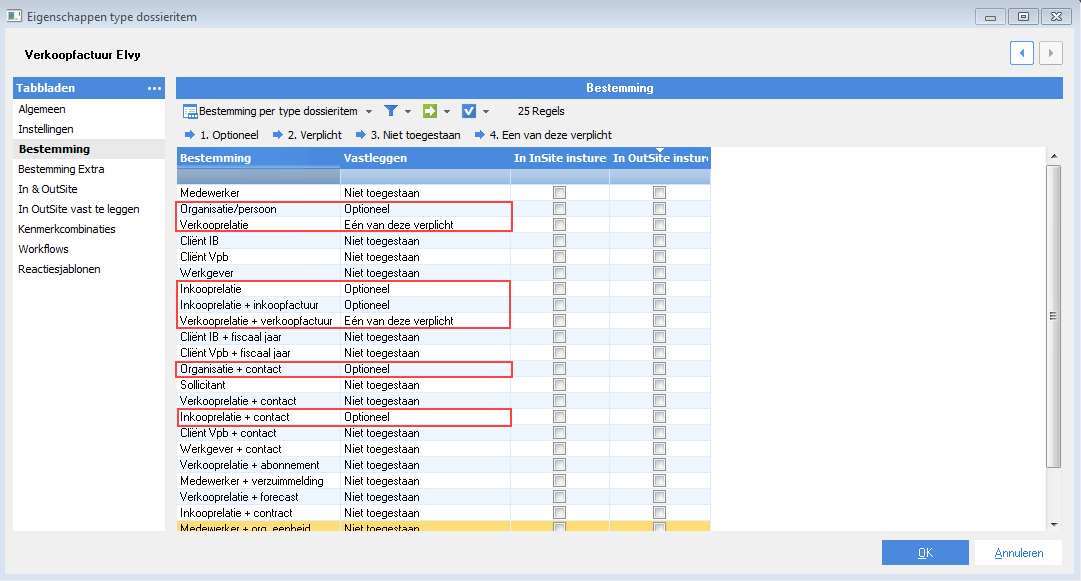The width and height of the screenshot is (1081, 581).
Task: Open the dropdown arrow beside the checkmark icon
Action: coord(486,112)
